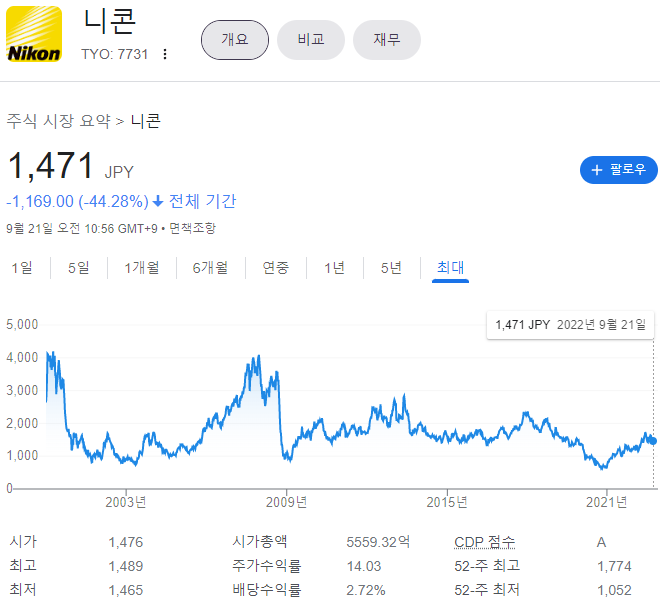Switch chart range to 1년
Viewport: 660px width, 600px height.
335,268
